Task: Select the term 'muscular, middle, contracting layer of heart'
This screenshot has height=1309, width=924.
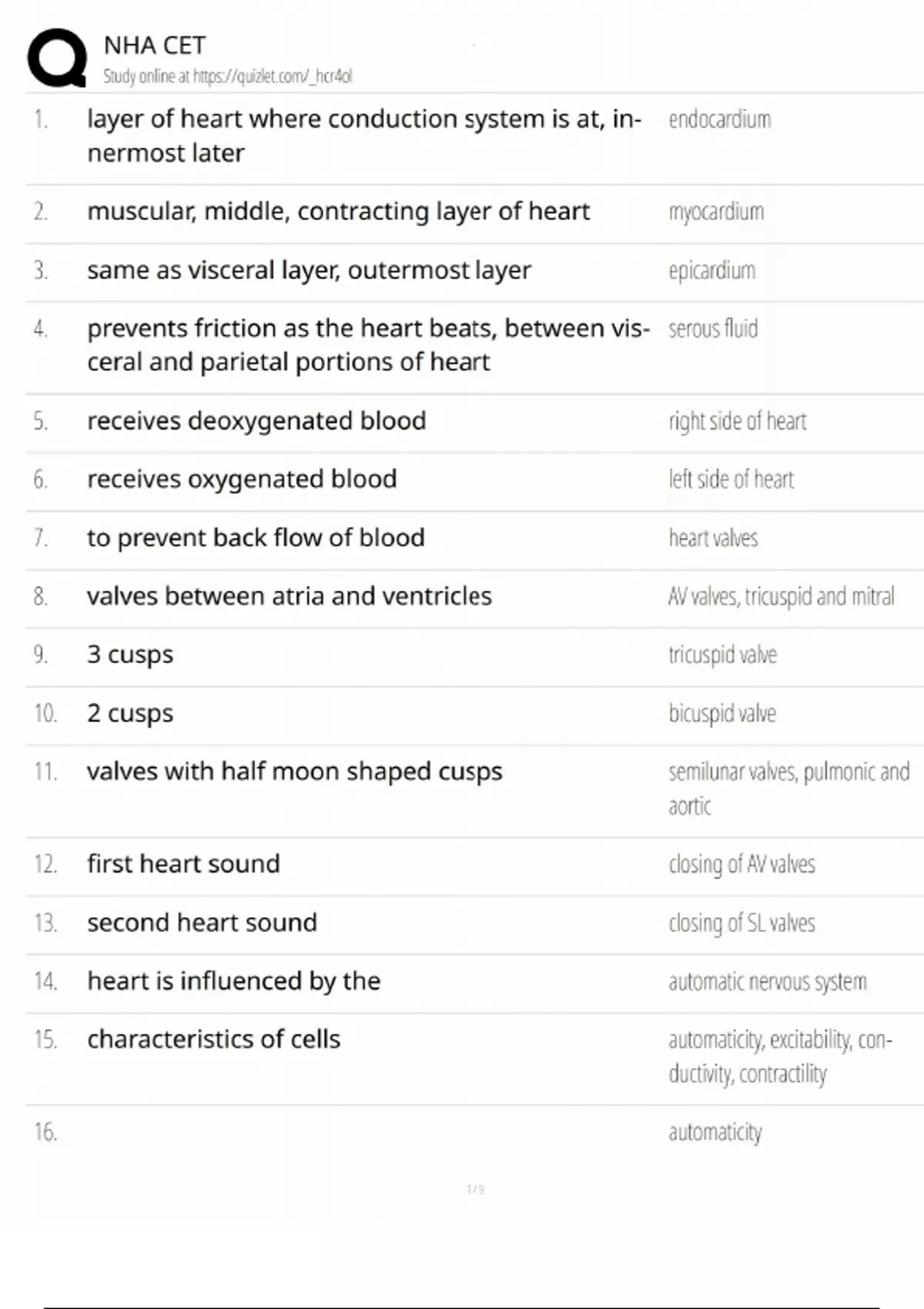Action: coord(338,211)
